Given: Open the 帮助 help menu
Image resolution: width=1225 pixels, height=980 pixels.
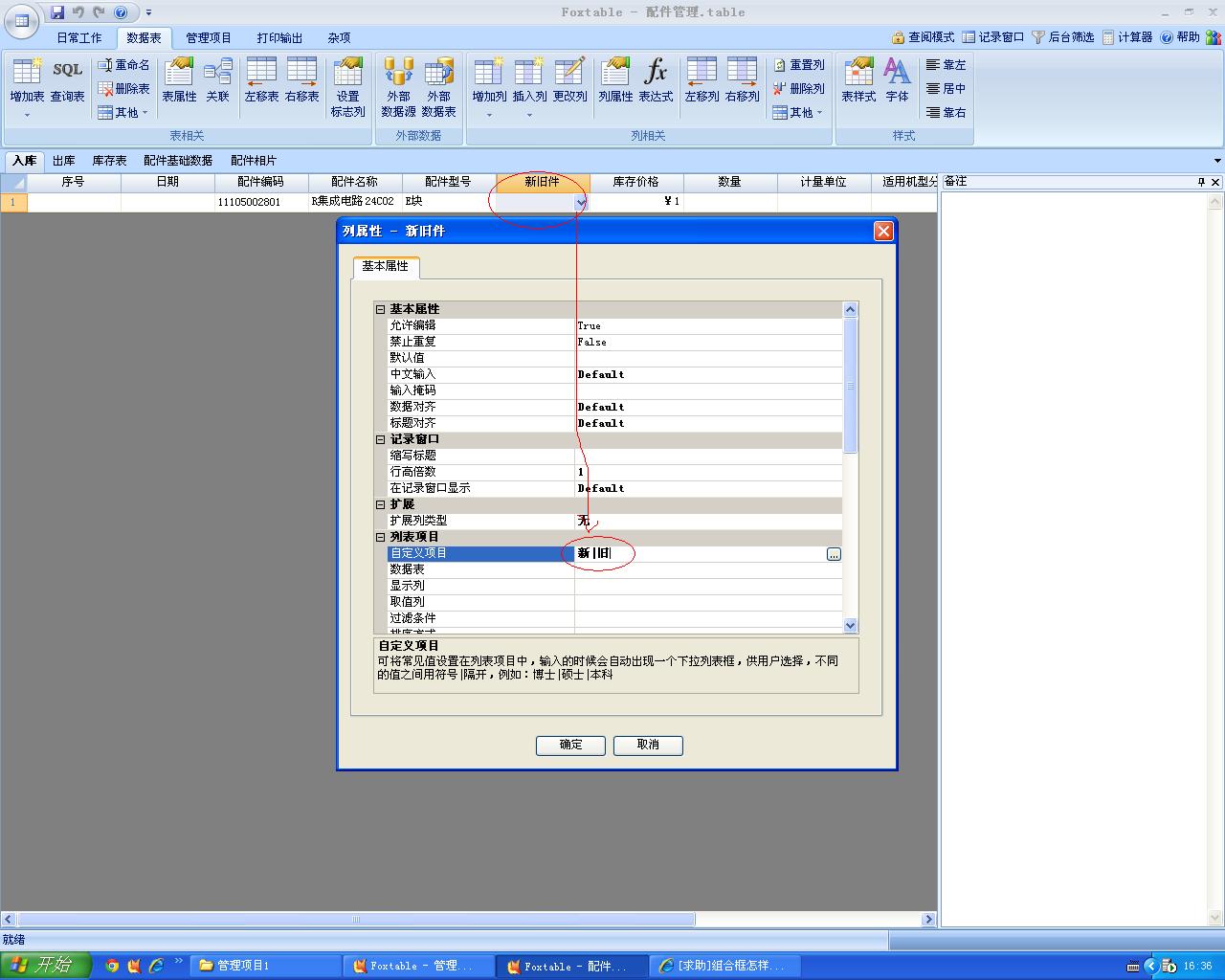Looking at the screenshot, I should 1180,37.
